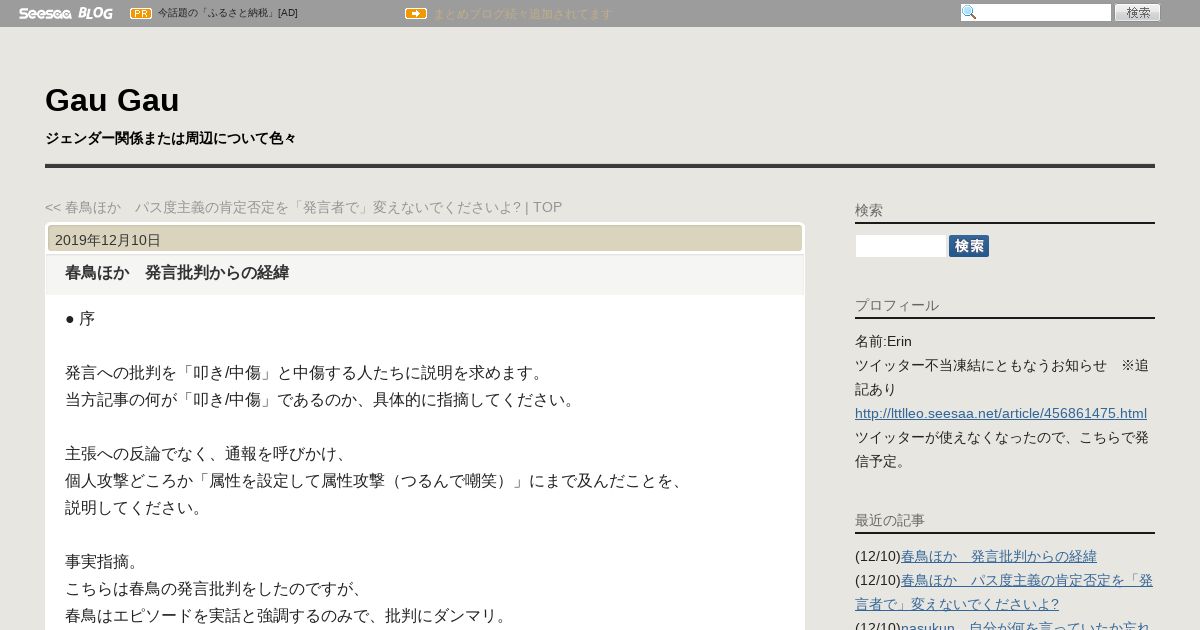Viewport: 1200px width, 630px height.
Task: Click the 最近の記事 sidebar heading
Action: pyautogui.click(x=890, y=520)
